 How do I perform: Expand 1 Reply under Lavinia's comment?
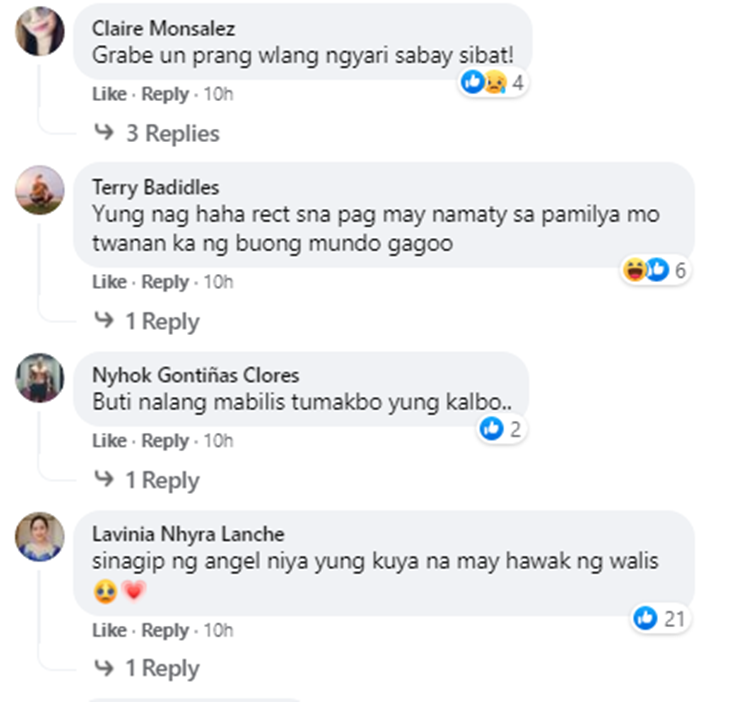coord(147,668)
